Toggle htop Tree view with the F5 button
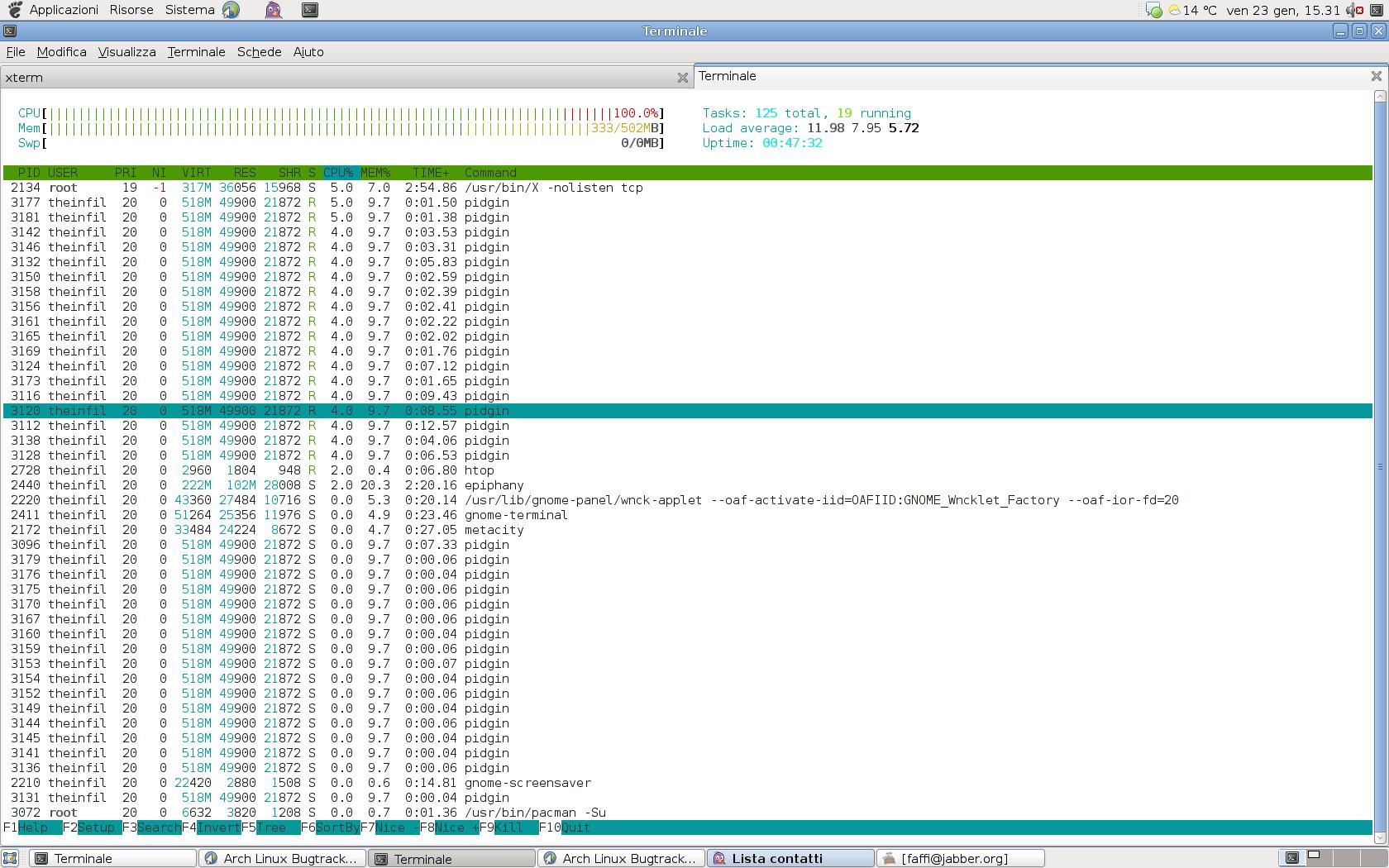 point(271,827)
